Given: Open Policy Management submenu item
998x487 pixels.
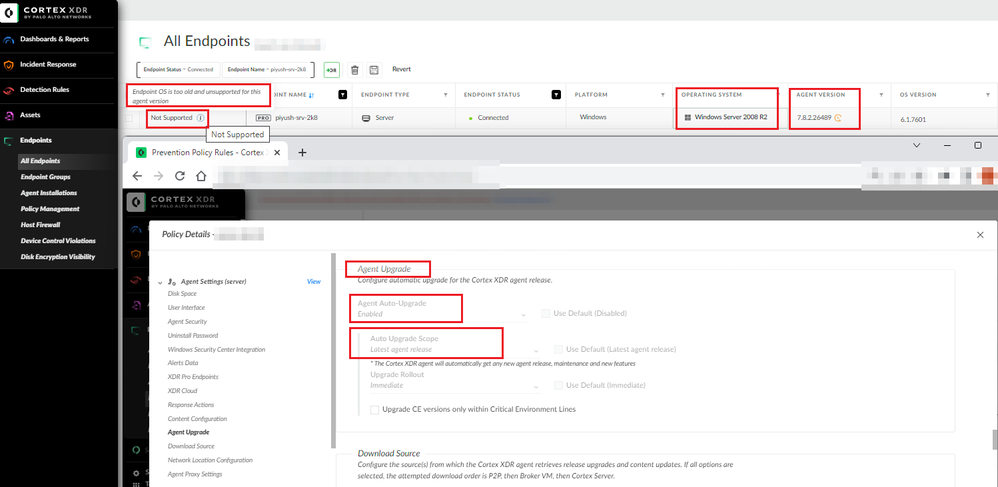Looking at the screenshot, I should [x=50, y=209].
